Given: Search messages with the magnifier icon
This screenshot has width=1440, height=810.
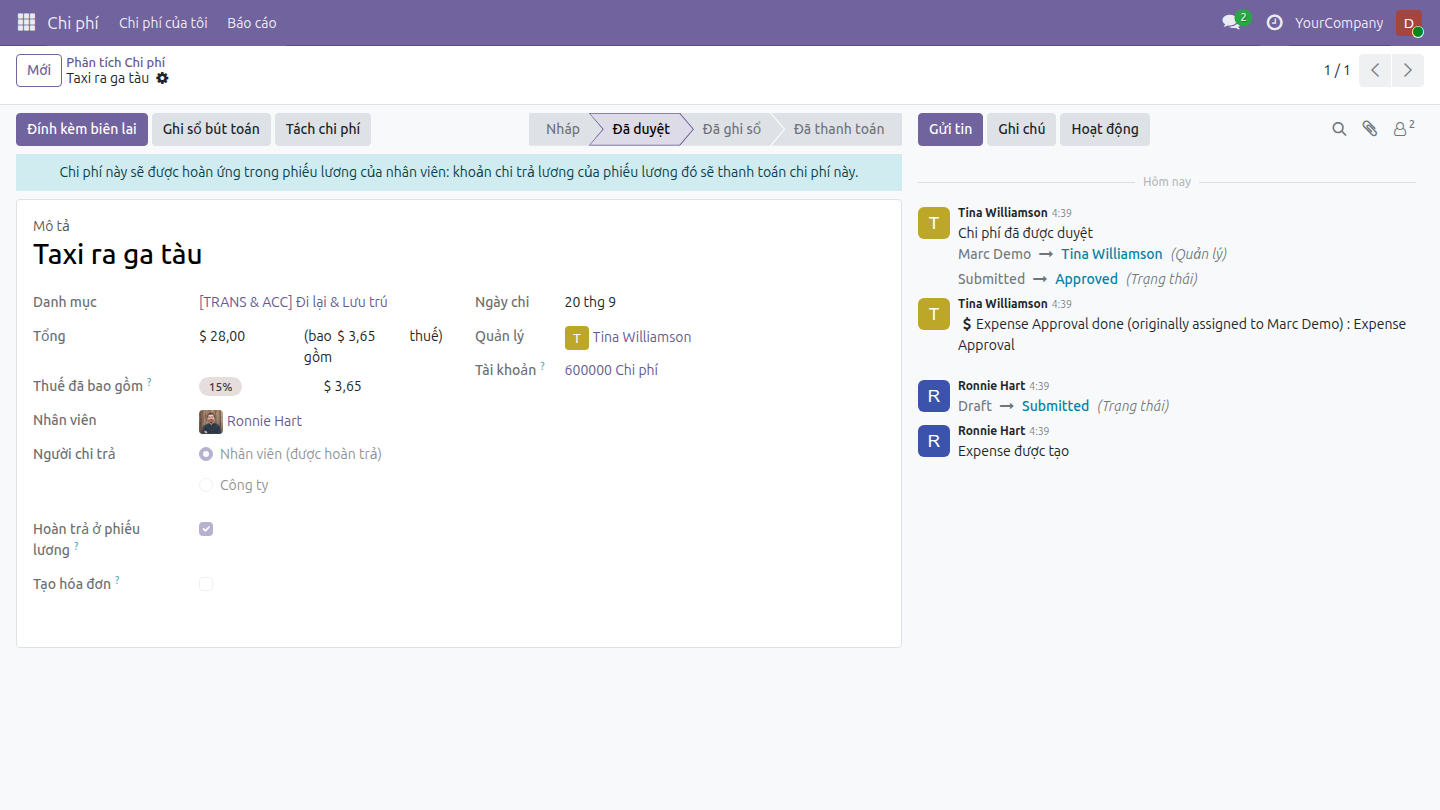Looking at the screenshot, I should coord(1339,129).
